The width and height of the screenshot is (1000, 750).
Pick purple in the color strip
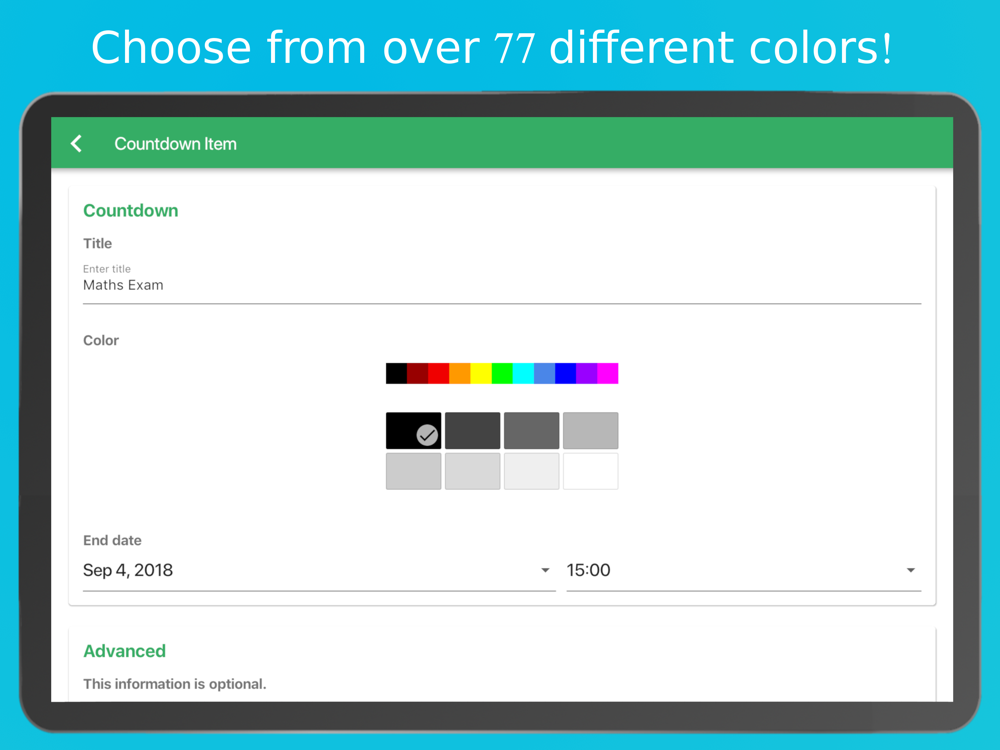tap(587, 373)
